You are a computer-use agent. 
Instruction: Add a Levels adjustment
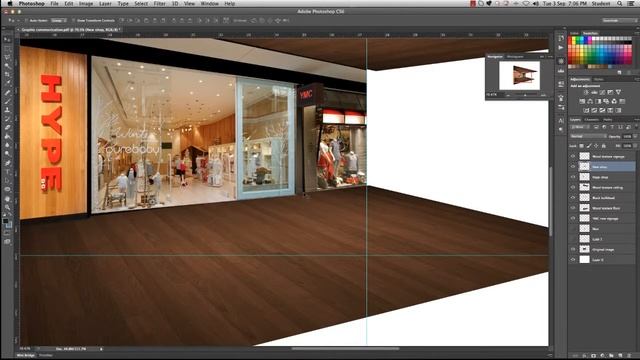point(594,92)
